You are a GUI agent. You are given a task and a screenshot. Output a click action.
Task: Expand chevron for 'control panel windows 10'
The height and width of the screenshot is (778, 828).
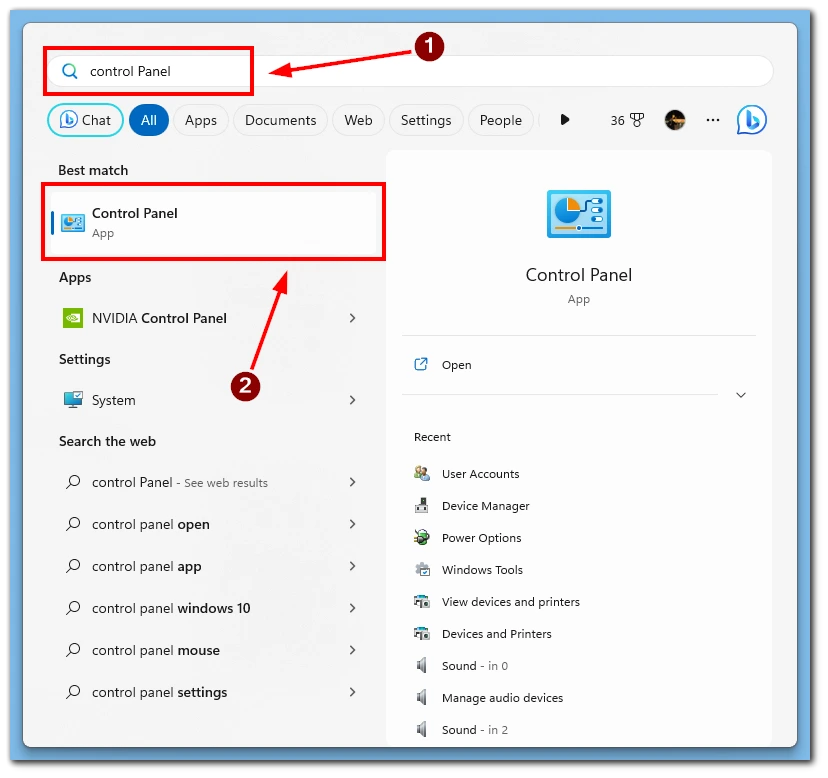pyautogui.click(x=352, y=608)
